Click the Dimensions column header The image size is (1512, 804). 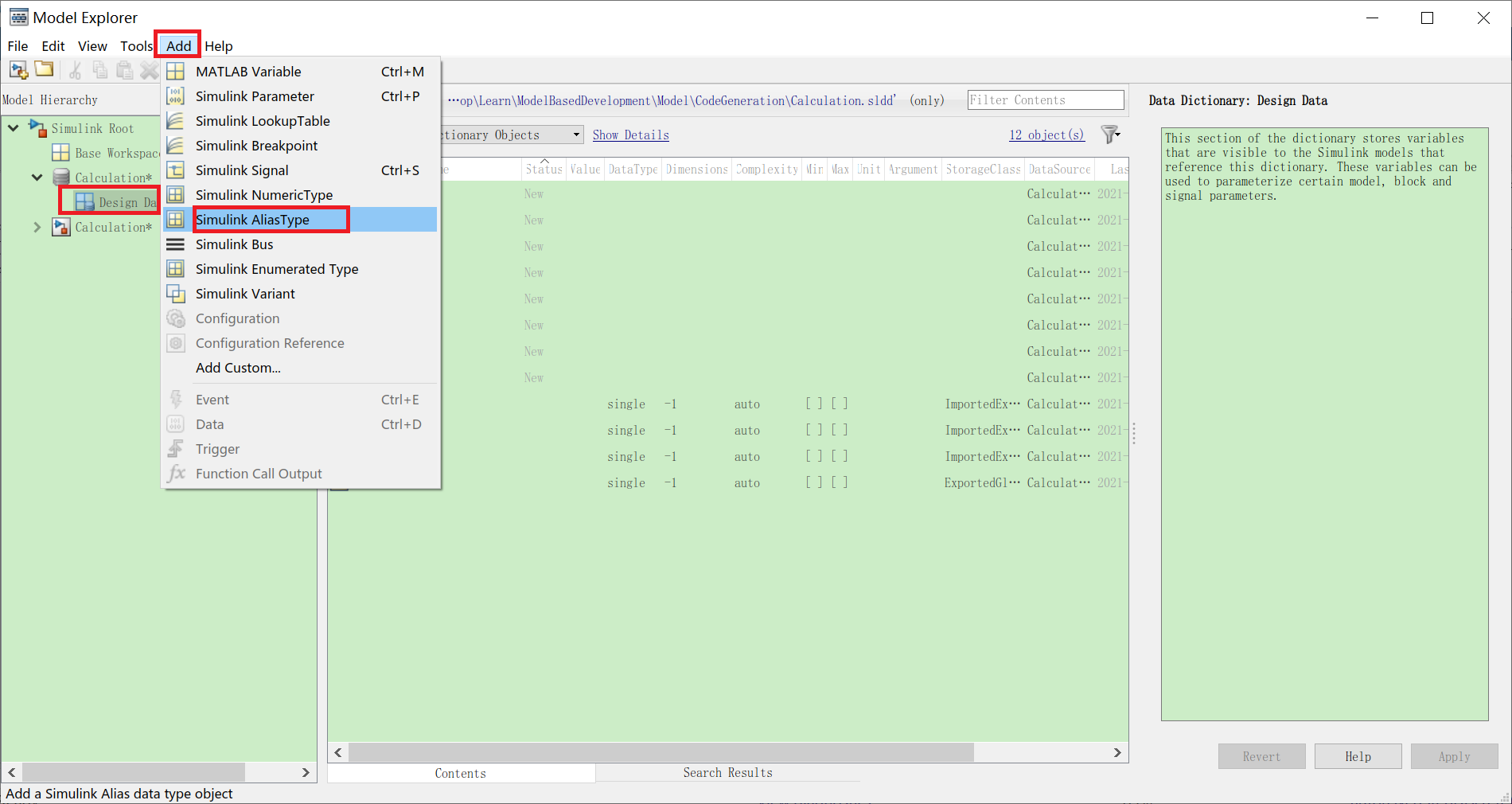[697, 170]
